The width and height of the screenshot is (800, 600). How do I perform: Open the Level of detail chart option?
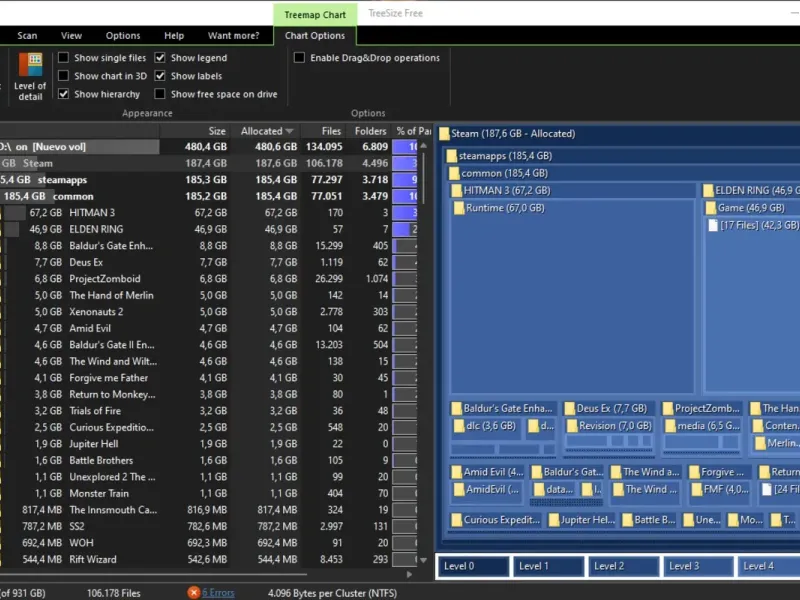coord(30,77)
